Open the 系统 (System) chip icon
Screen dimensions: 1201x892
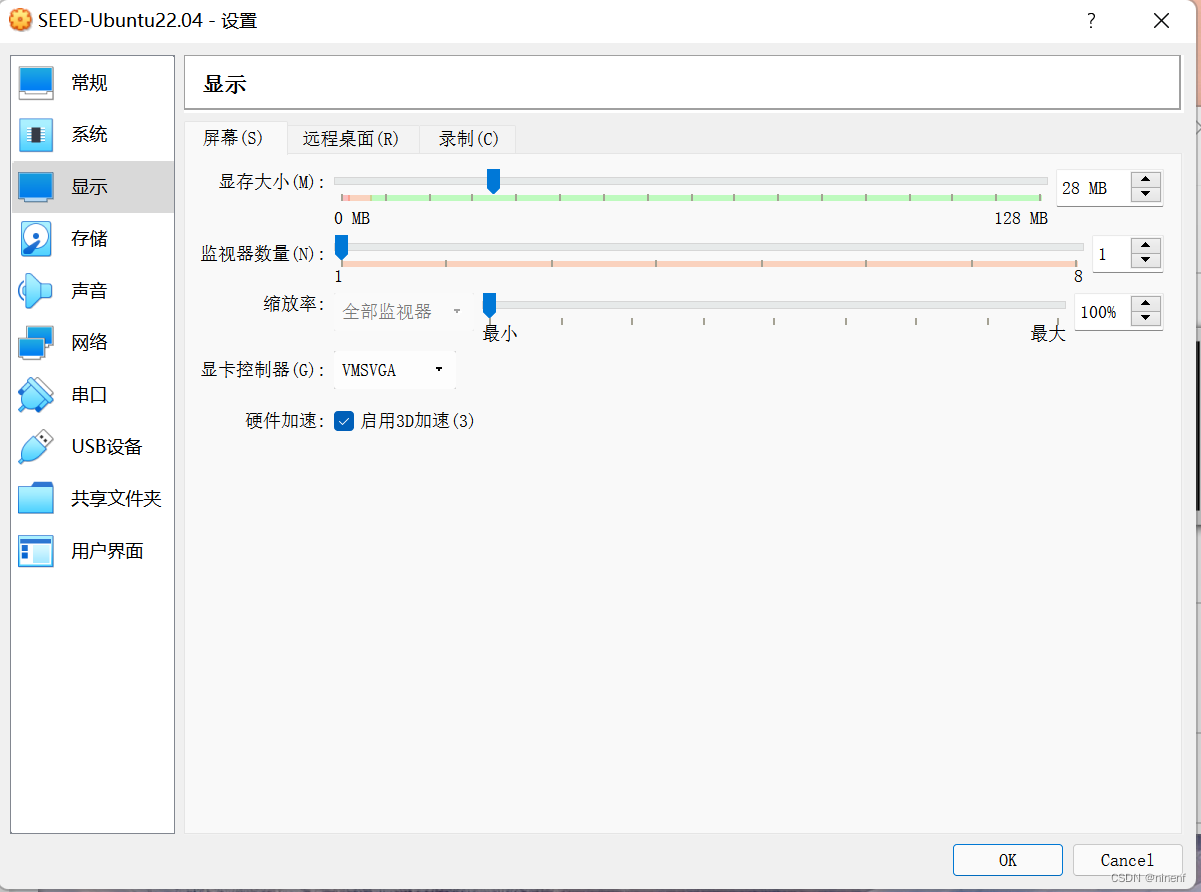pos(36,135)
